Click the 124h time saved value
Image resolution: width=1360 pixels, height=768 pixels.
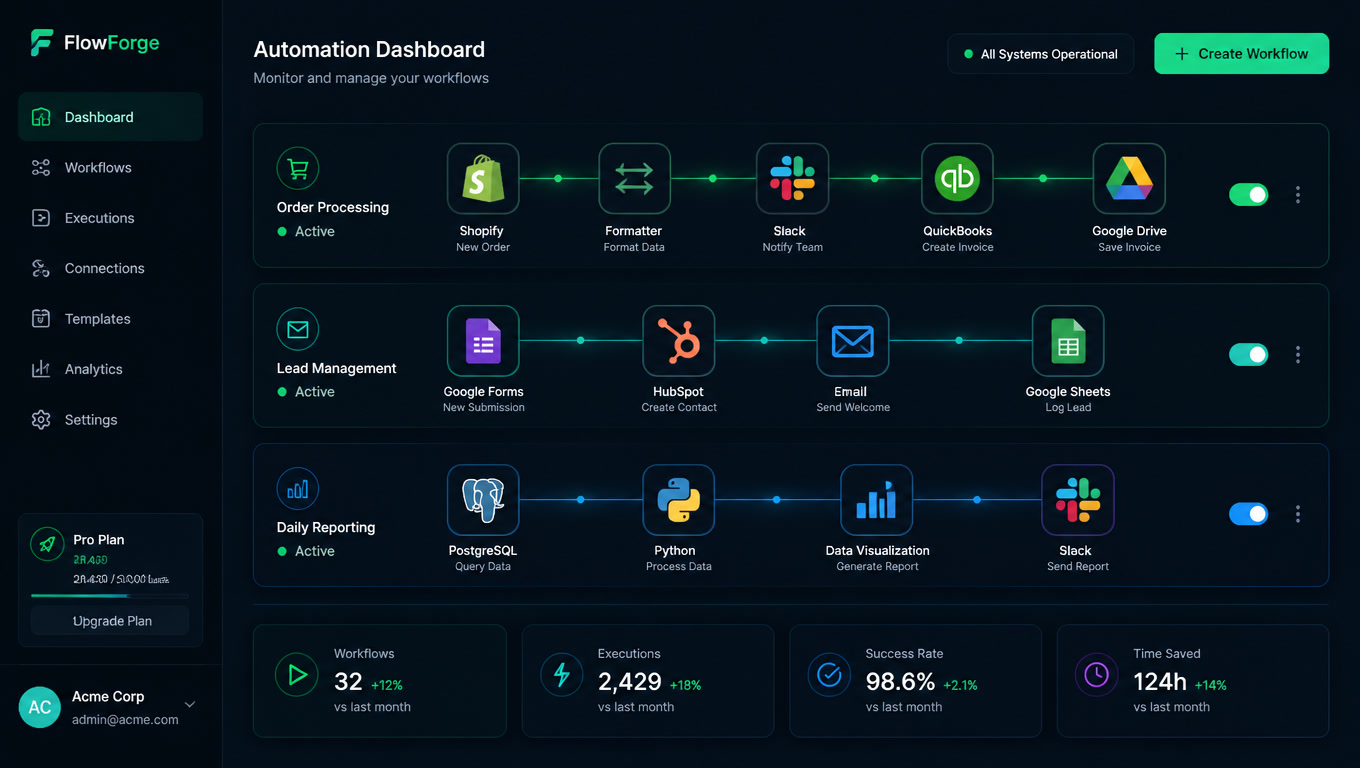coord(1160,682)
